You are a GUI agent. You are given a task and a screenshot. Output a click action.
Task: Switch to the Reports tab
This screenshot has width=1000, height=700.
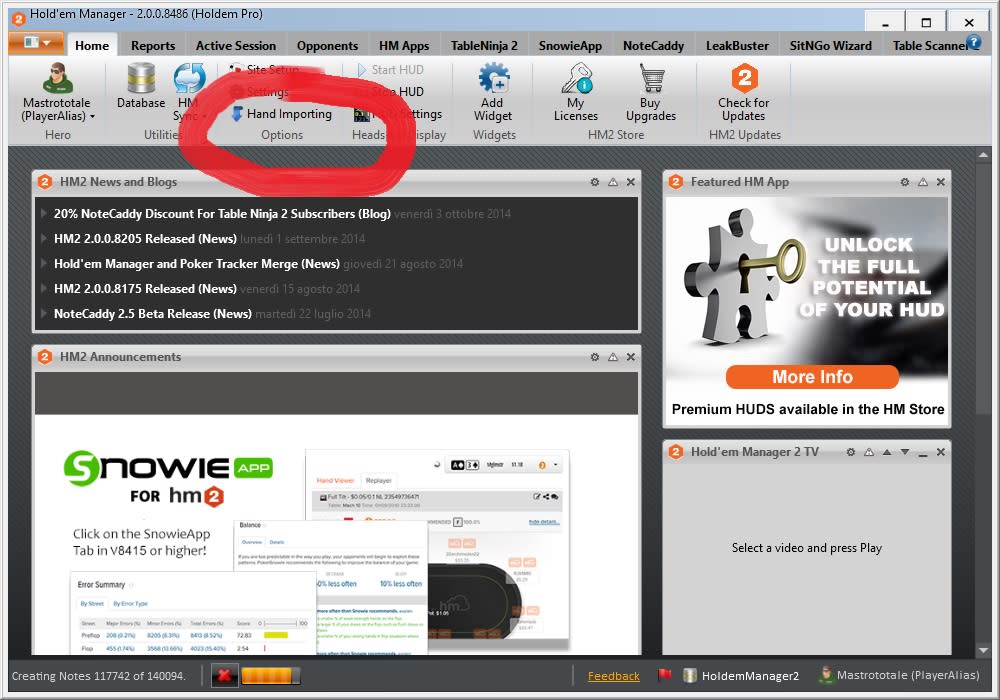tap(153, 46)
